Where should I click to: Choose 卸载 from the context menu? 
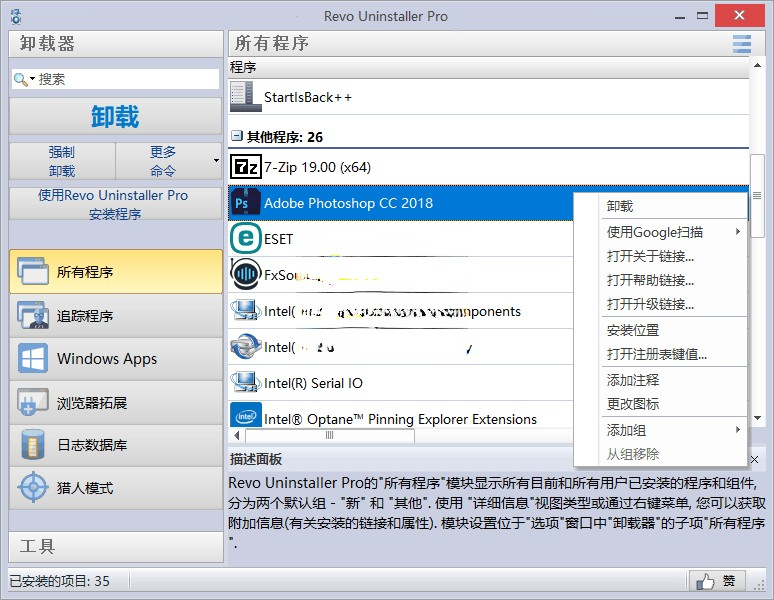pyautogui.click(x=660, y=206)
